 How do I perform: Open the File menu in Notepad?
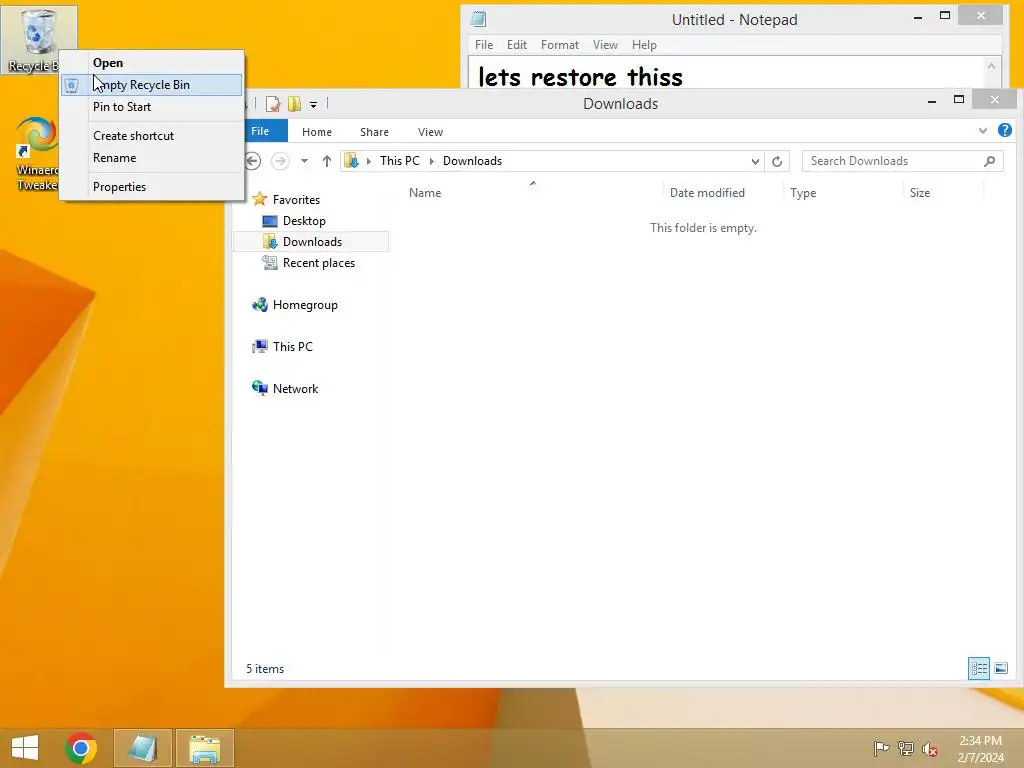pyautogui.click(x=484, y=45)
